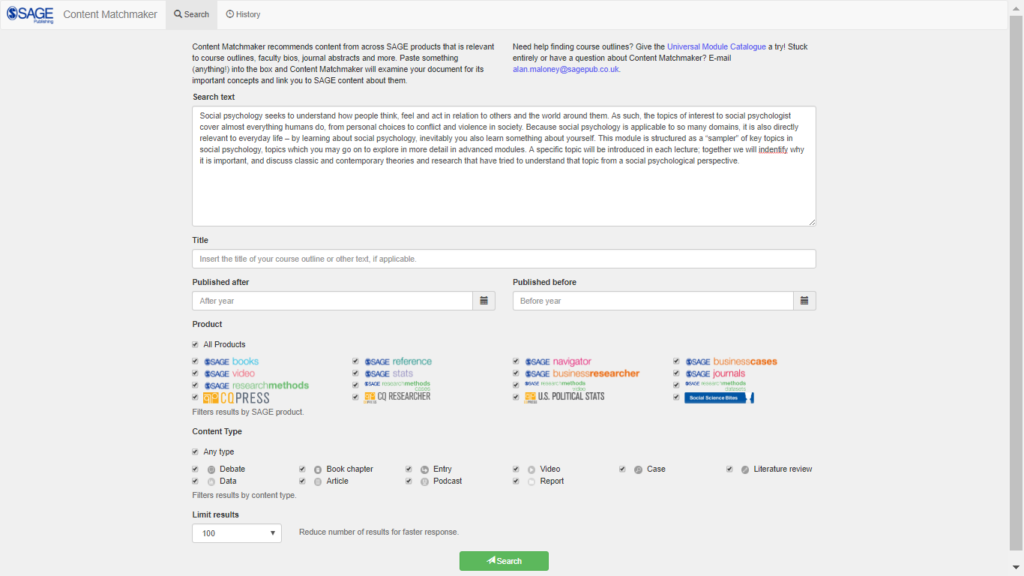
Task: Click the SAGE researchmethods video logo
Action: point(555,385)
